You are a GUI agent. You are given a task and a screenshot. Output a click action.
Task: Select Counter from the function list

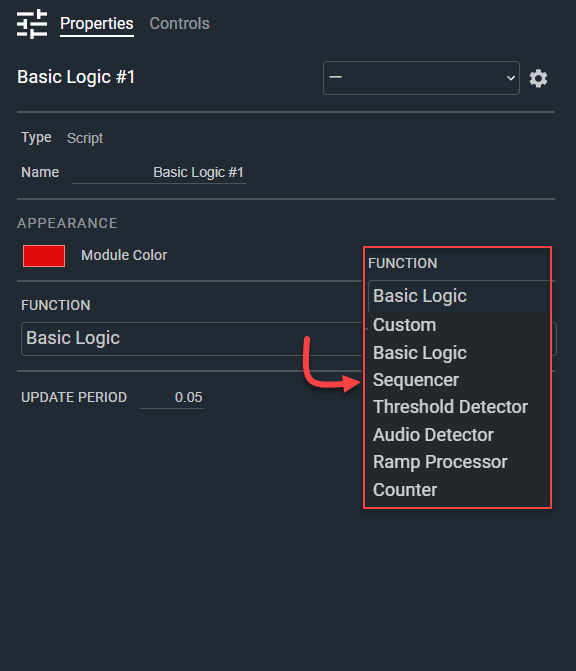pyautogui.click(x=405, y=490)
